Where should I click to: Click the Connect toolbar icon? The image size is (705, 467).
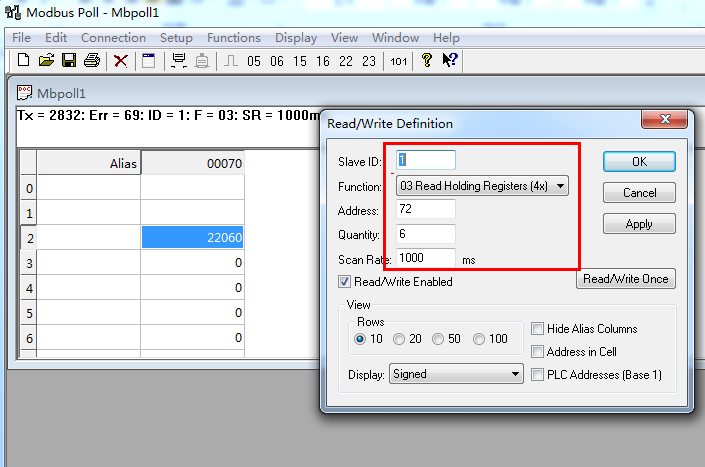(179, 61)
